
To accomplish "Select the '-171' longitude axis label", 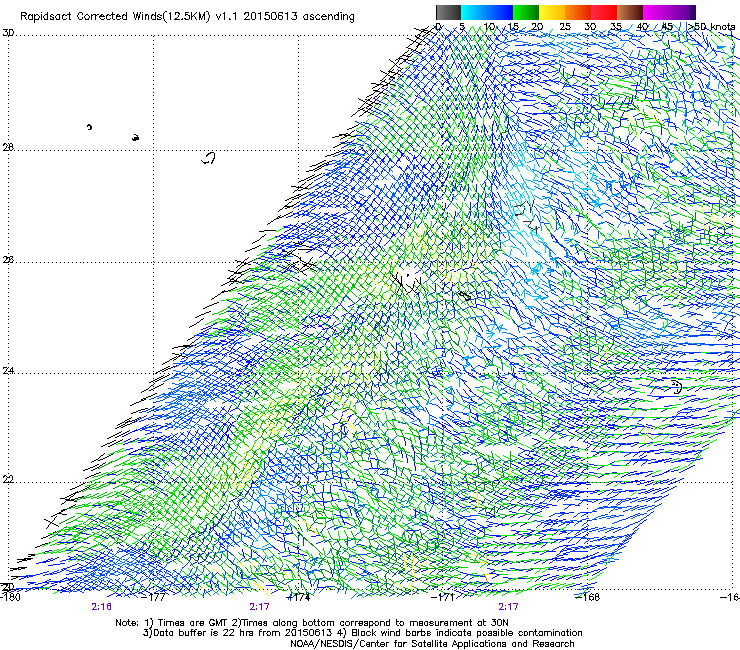I will click(x=444, y=597).
